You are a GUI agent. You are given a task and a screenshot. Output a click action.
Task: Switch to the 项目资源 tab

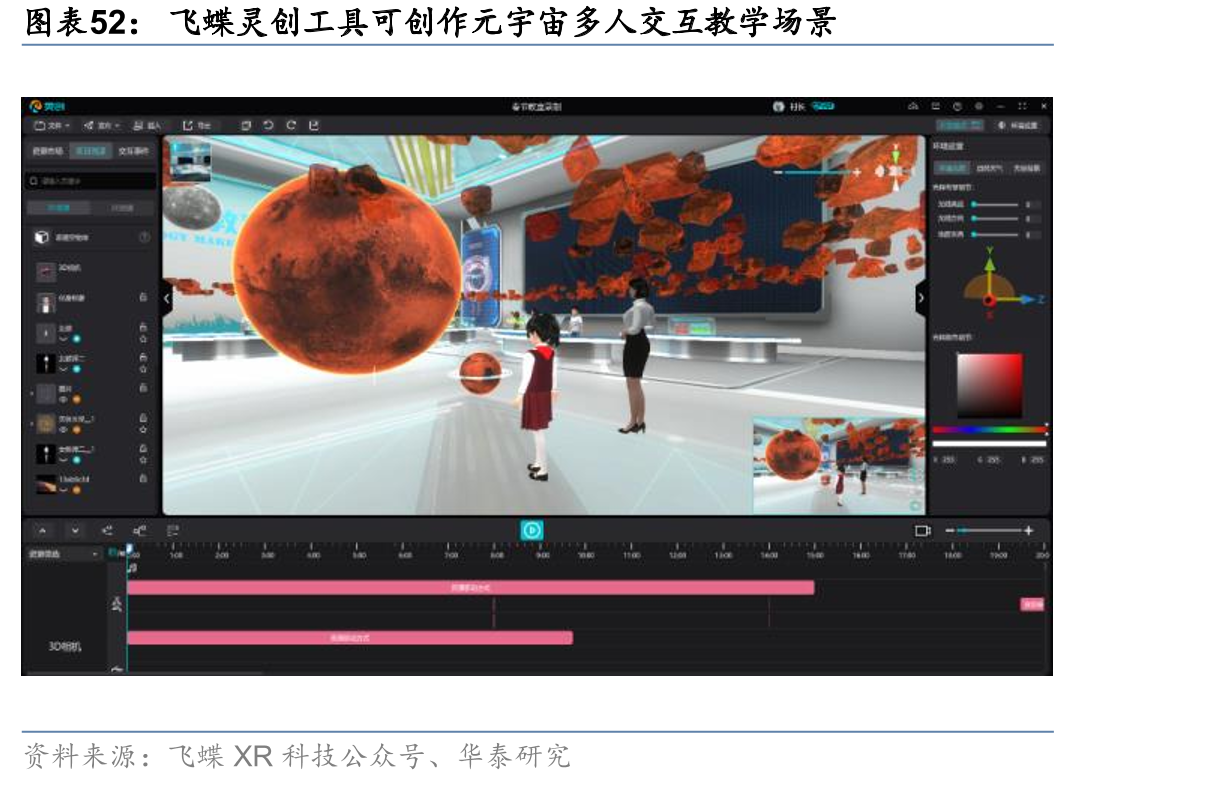tap(90, 151)
